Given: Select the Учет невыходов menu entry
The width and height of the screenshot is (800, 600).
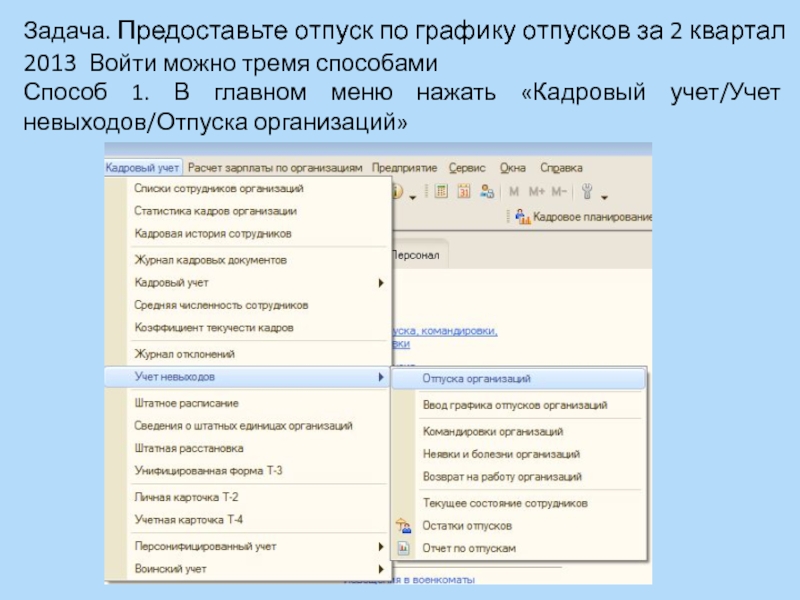Looking at the screenshot, I should coord(247,377).
